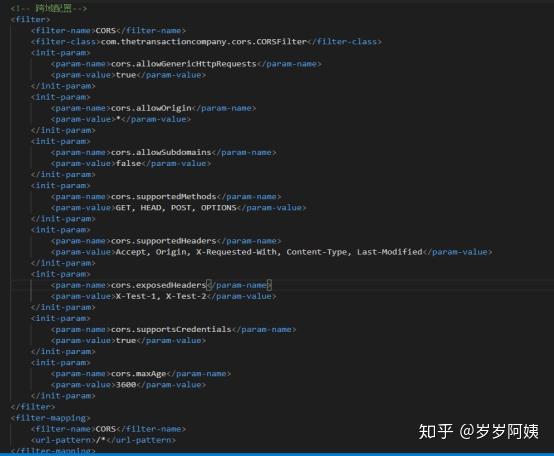Click cors.allowSubdomains param name
This screenshot has height=456, width=554.
(161, 152)
